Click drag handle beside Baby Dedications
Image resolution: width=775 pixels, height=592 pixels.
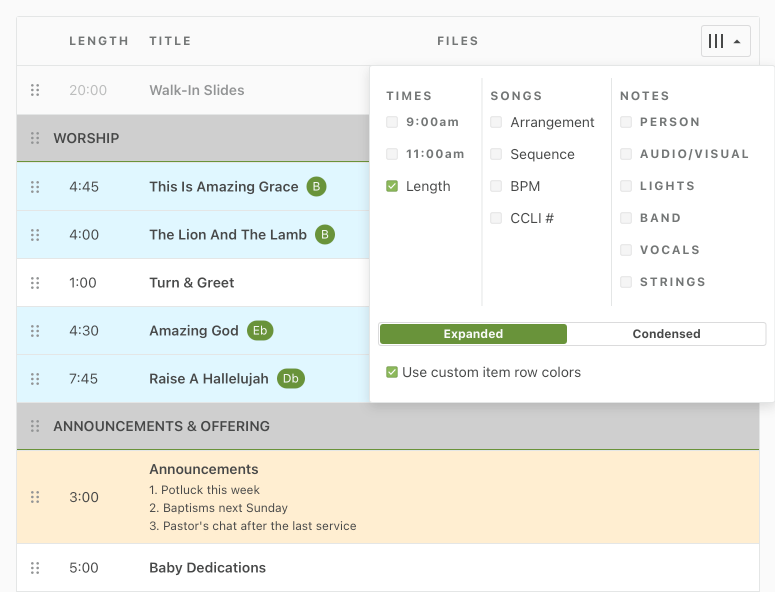pos(35,568)
